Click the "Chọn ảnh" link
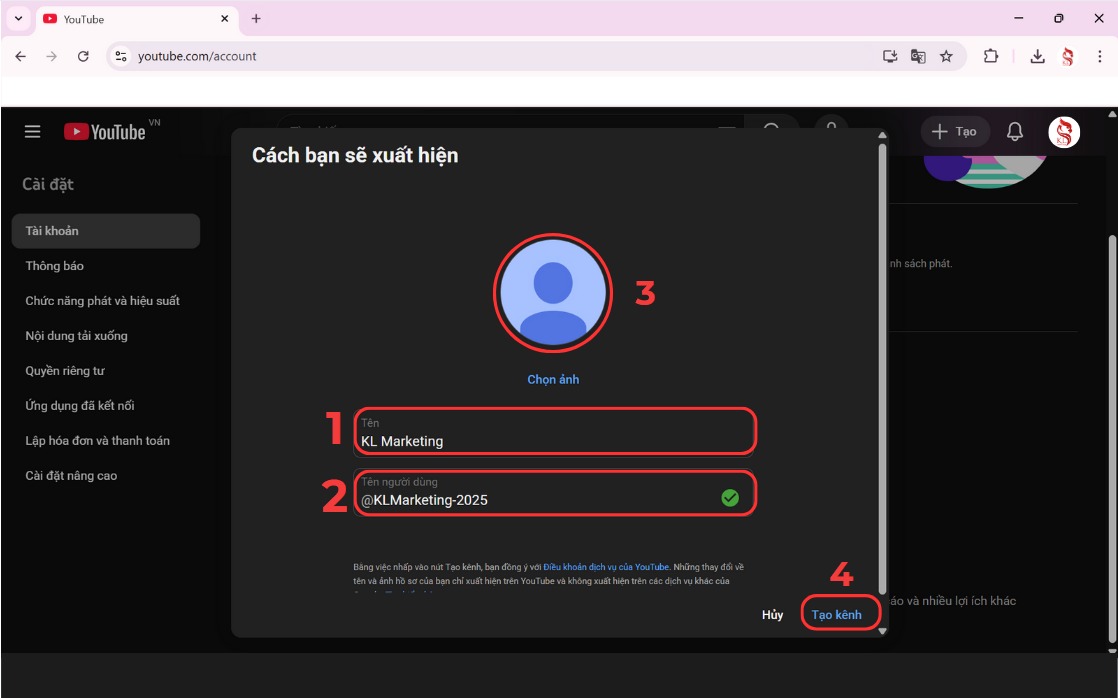 coord(552,380)
